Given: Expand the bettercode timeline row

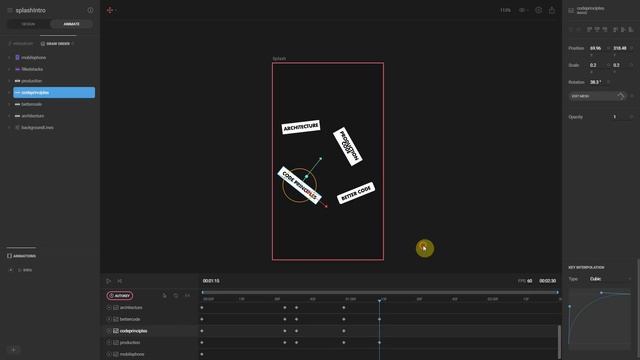Looking at the screenshot, I should pyautogui.click(x=109, y=319).
